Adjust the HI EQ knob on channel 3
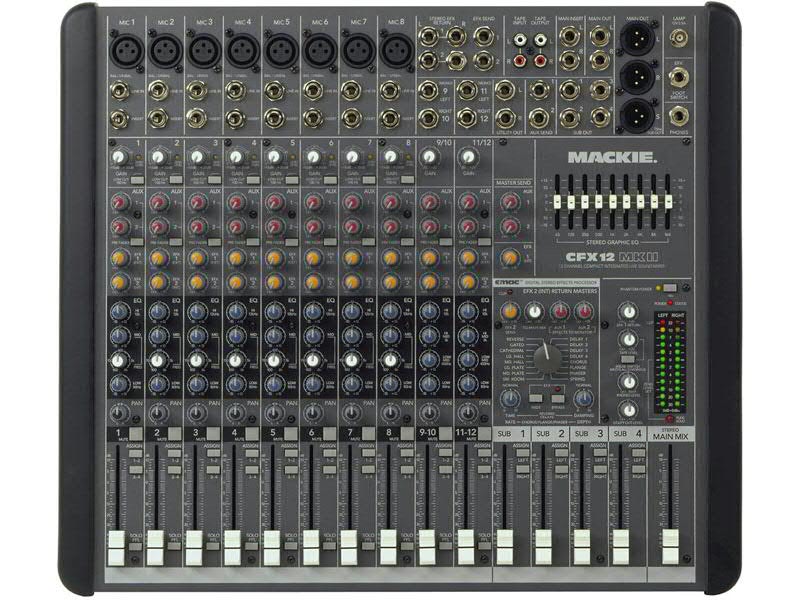 tap(196, 310)
